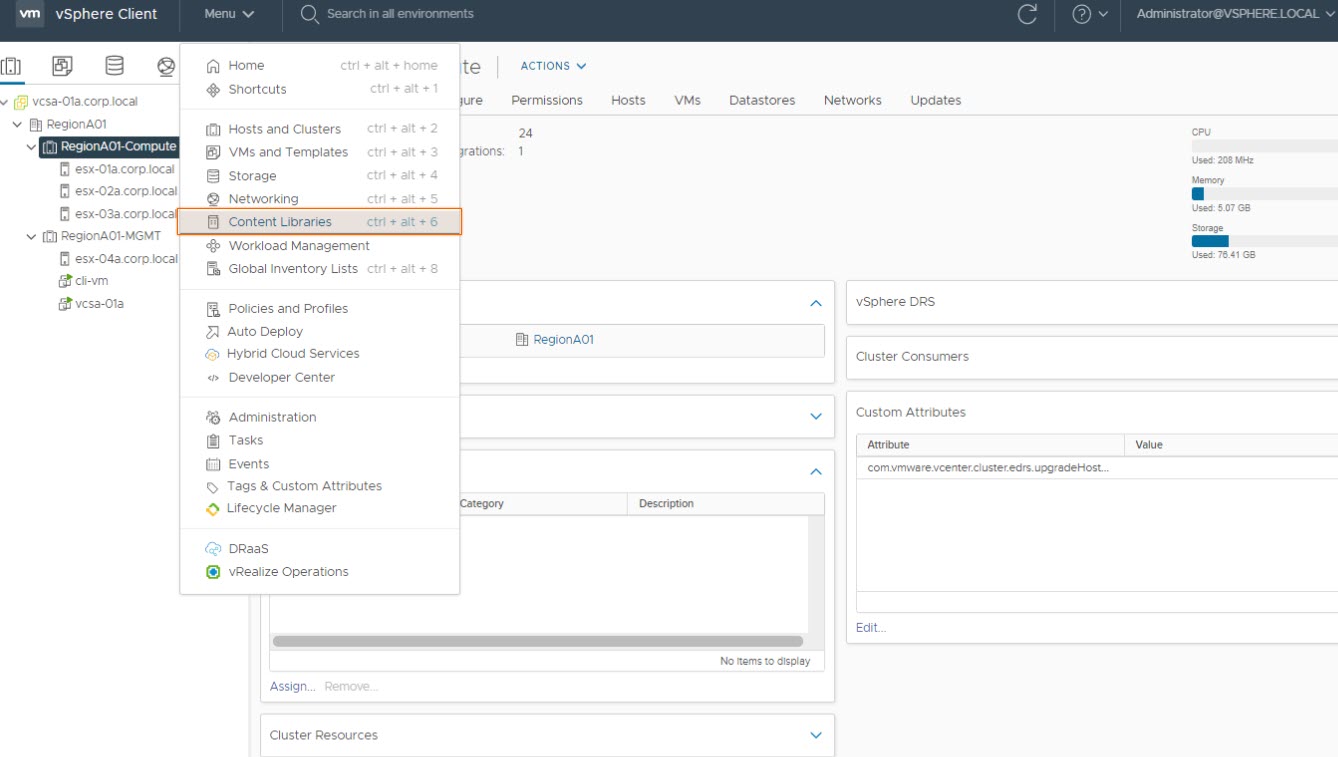This screenshot has width=1338, height=757.
Task: Click the Edit link under Custom Attributes
Action: (870, 628)
